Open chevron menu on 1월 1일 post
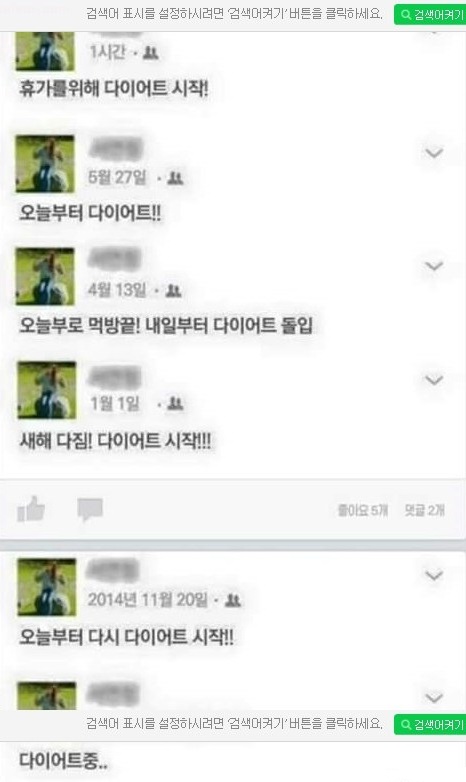This screenshot has height=782, width=466. pyautogui.click(x=434, y=381)
